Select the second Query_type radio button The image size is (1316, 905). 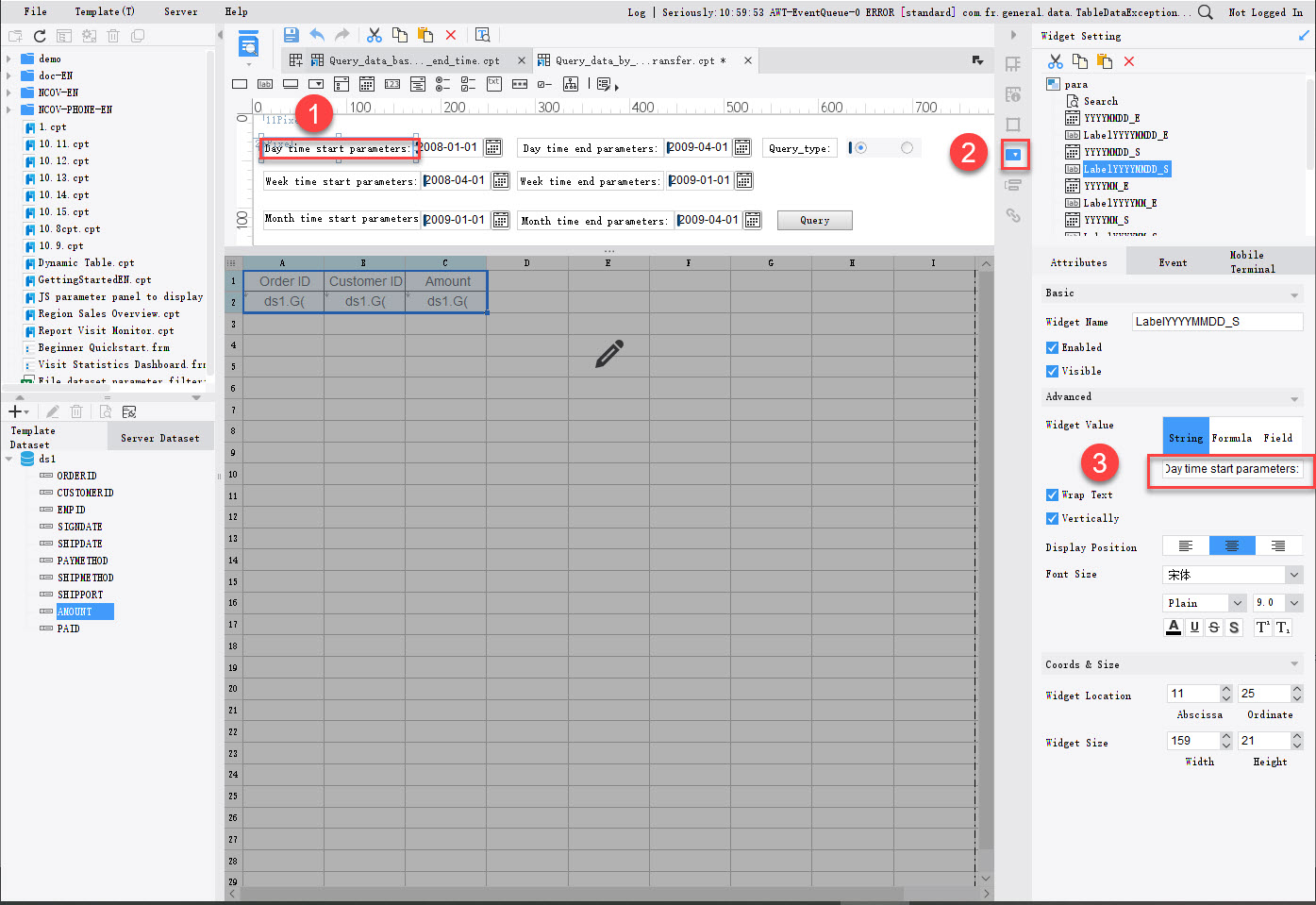(908, 148)
